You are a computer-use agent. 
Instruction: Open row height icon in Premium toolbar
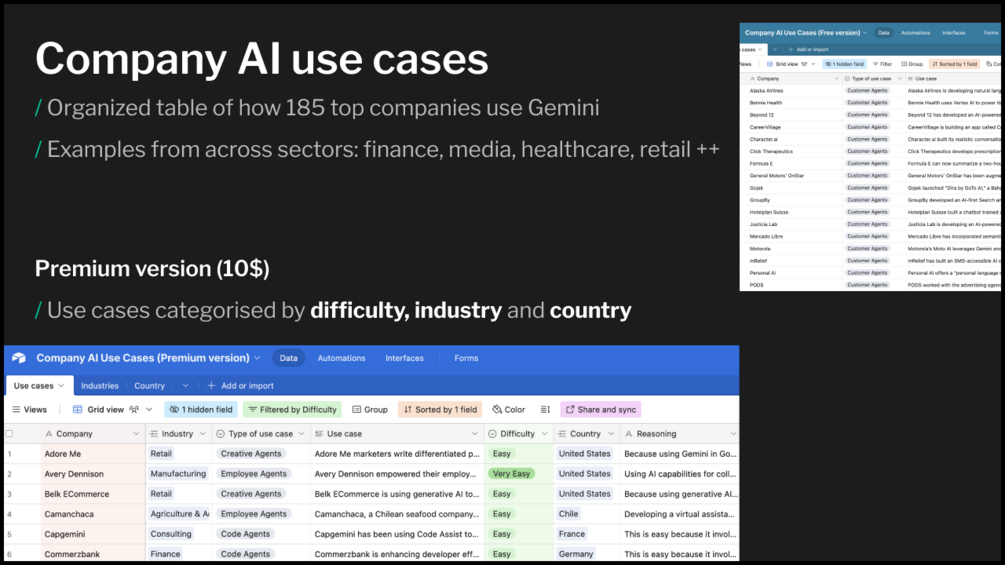545,409
